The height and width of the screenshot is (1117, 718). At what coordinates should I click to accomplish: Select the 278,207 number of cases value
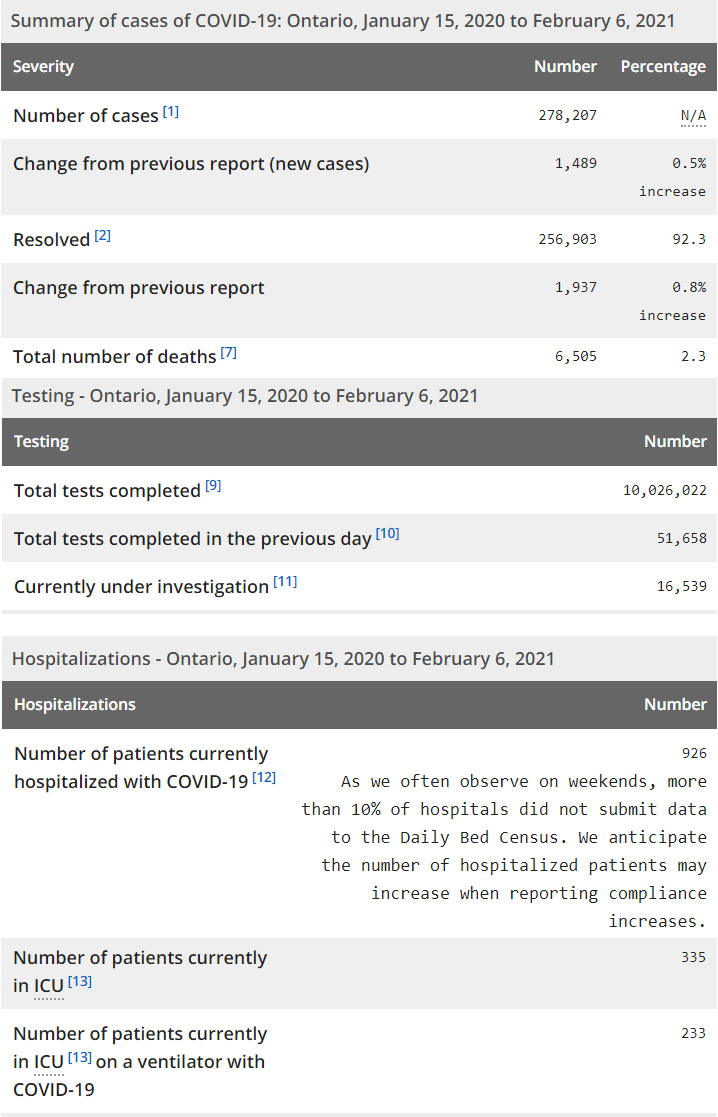[x=567, y=115]
